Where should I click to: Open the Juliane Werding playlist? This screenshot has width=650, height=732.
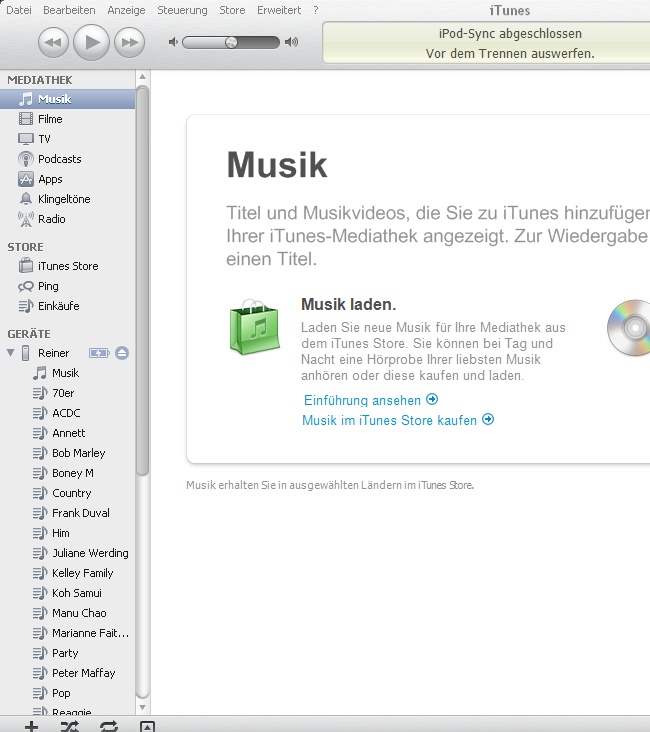(x=68, y=553)
